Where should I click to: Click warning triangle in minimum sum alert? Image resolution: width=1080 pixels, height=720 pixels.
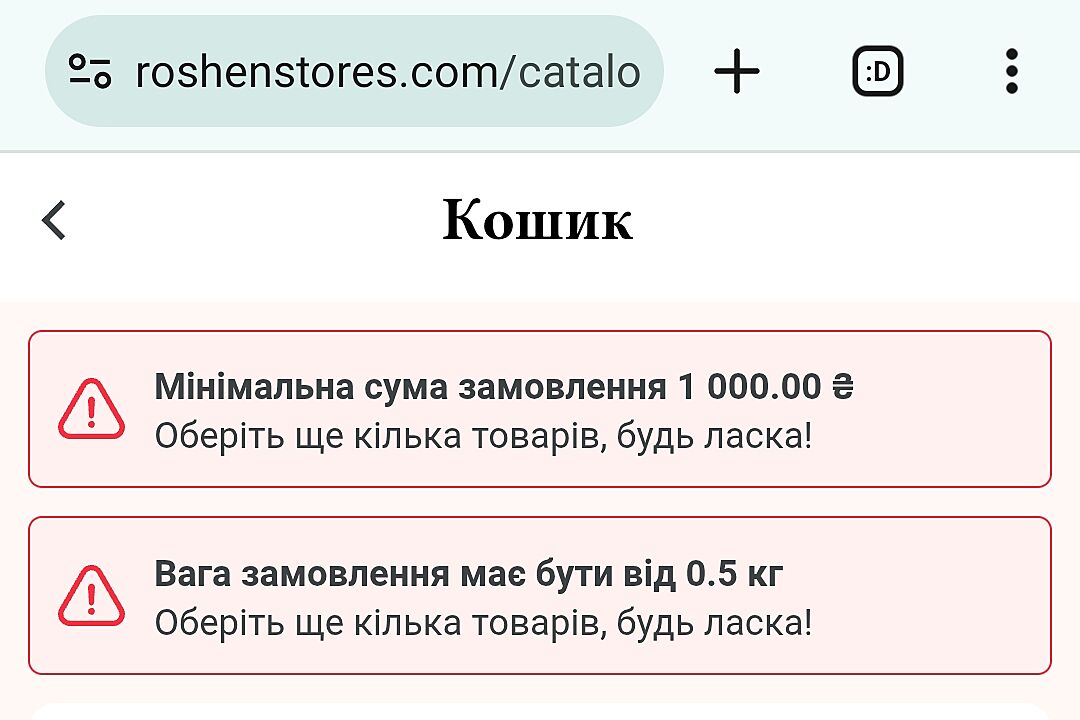point(91,409)
